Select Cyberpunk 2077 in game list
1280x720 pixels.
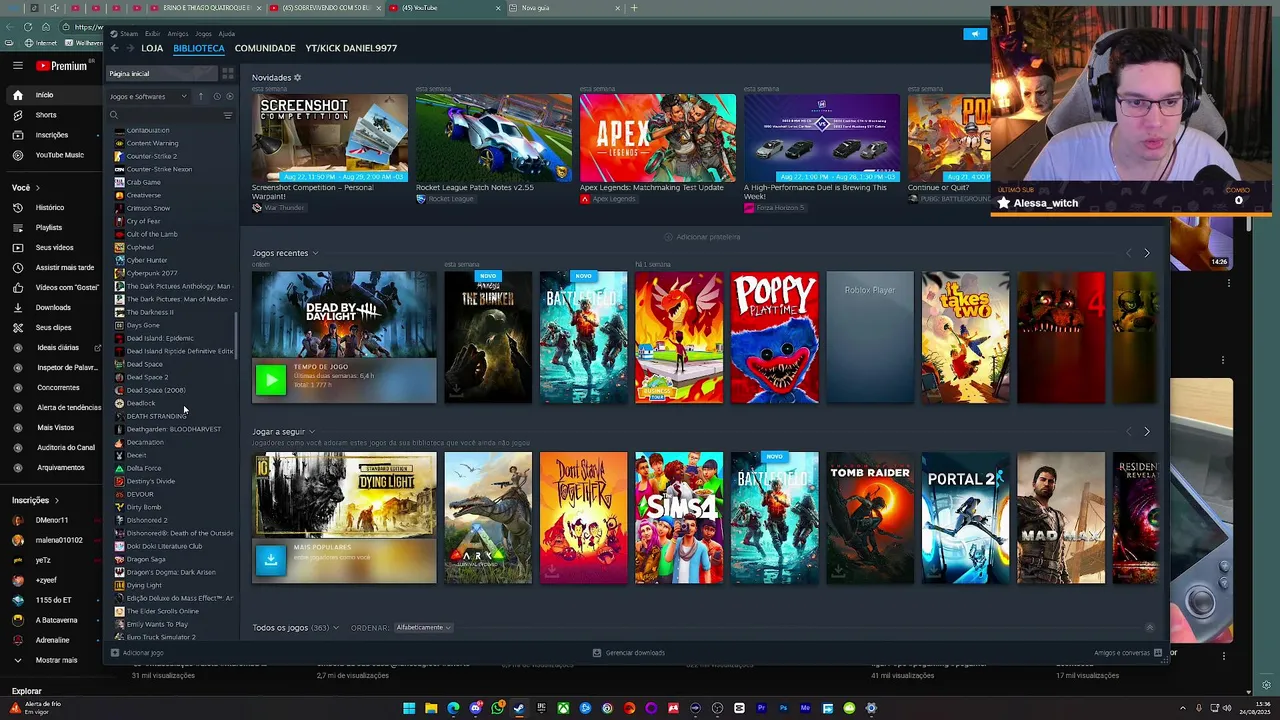pyautogui.click(x=152, y=273)
